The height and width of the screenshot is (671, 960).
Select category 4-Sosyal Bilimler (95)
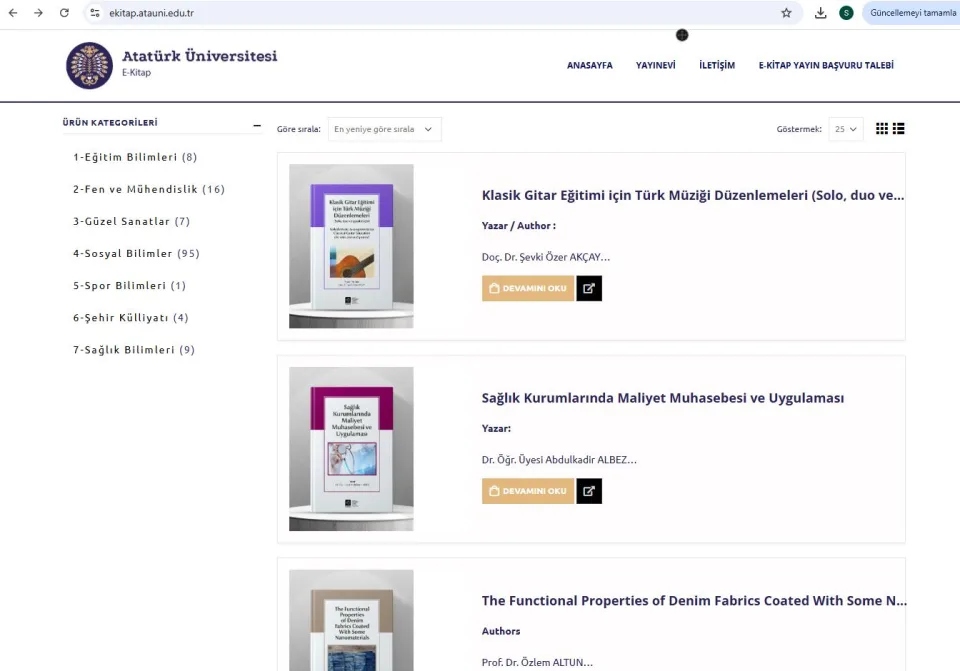click(137, 253)
